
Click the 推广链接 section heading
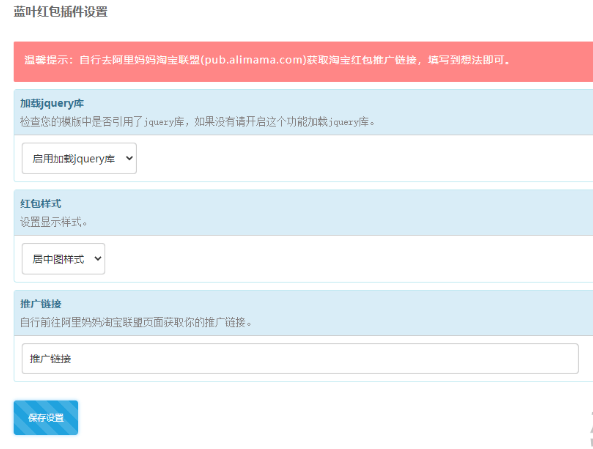point(40,304)
